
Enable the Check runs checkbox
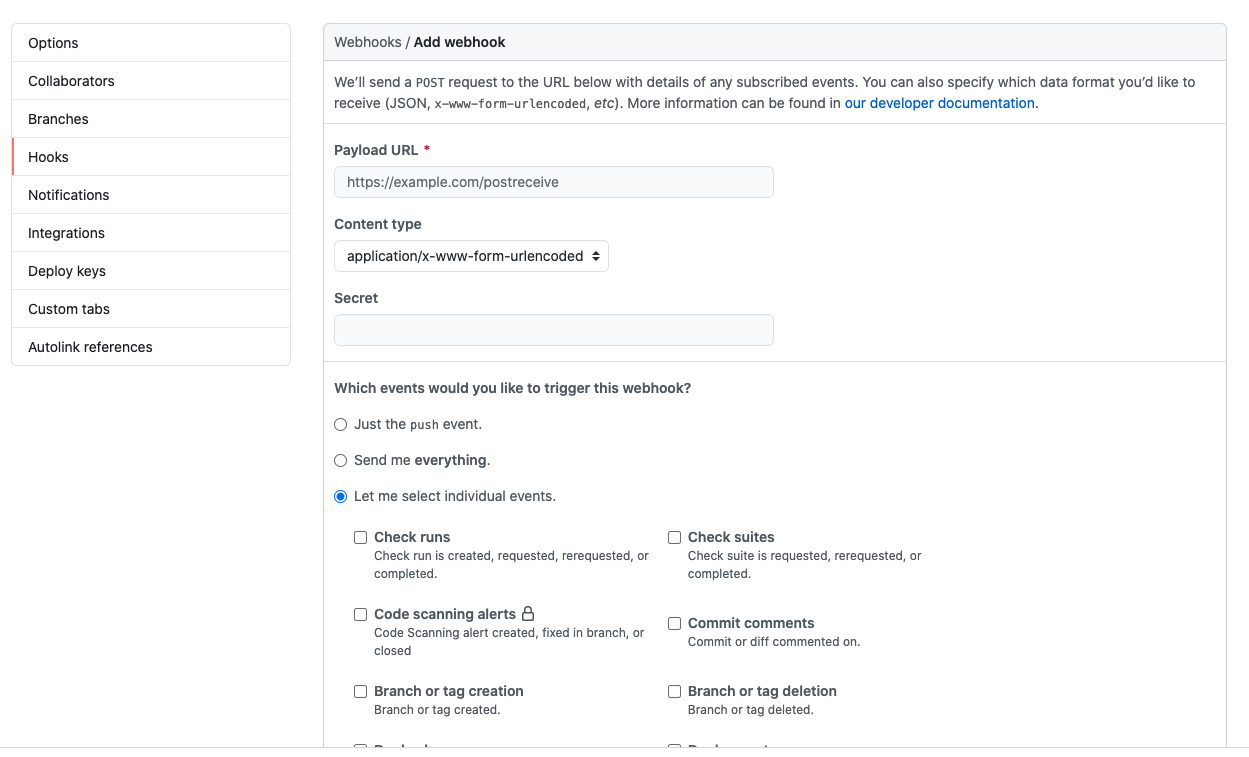coord(361,538)
